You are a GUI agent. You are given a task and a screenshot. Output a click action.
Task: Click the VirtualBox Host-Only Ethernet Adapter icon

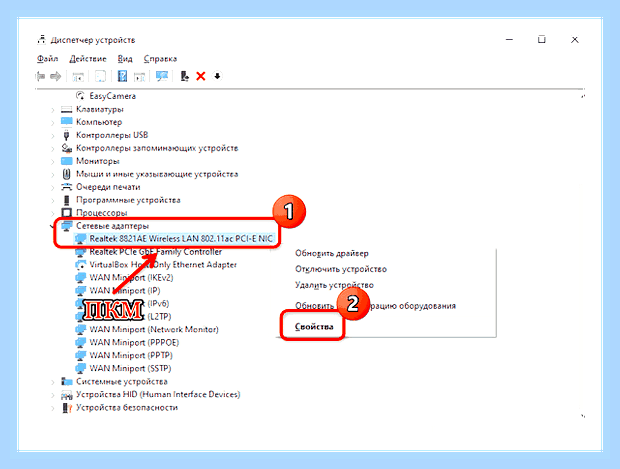pyautogui.click(x=81, y=265)
